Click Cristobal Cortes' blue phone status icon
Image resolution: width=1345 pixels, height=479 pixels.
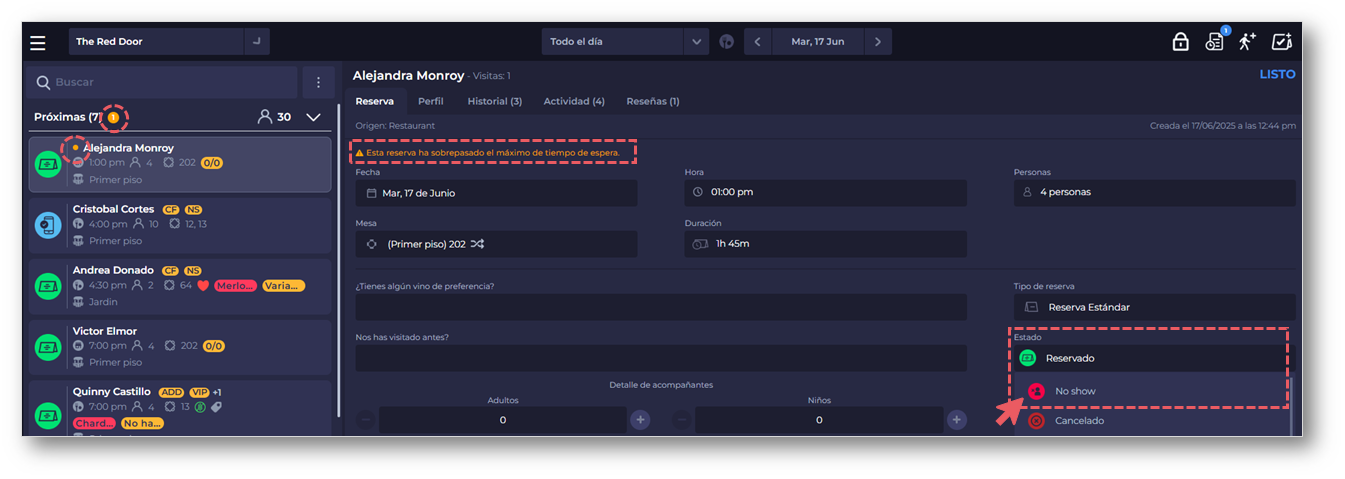(x=48, y=225)
